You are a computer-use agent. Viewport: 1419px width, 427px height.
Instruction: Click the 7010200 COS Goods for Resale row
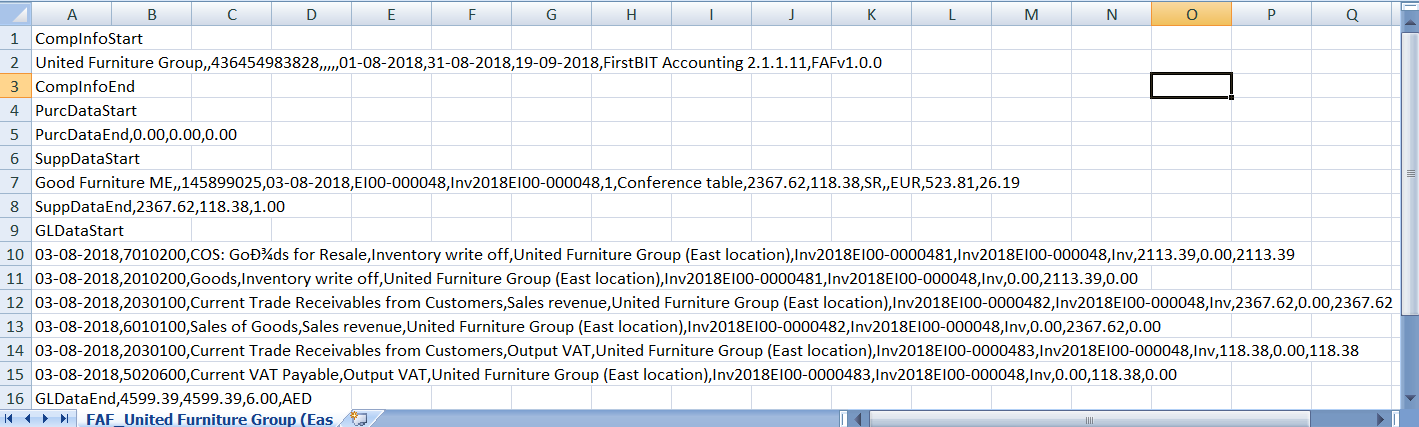click(x=665, y=255)
